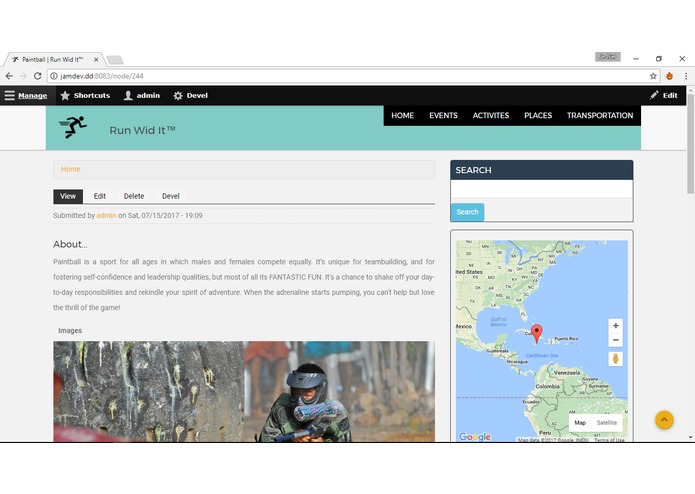Switch map to Satellite view
695x494 pixels.
(607, 423)
